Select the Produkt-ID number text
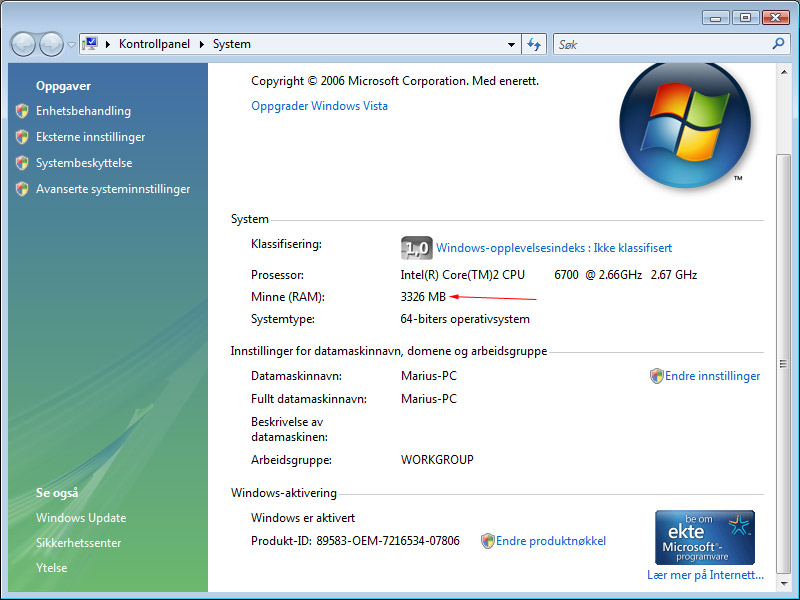This screenshot has width=800, height=600. (388, 541)
